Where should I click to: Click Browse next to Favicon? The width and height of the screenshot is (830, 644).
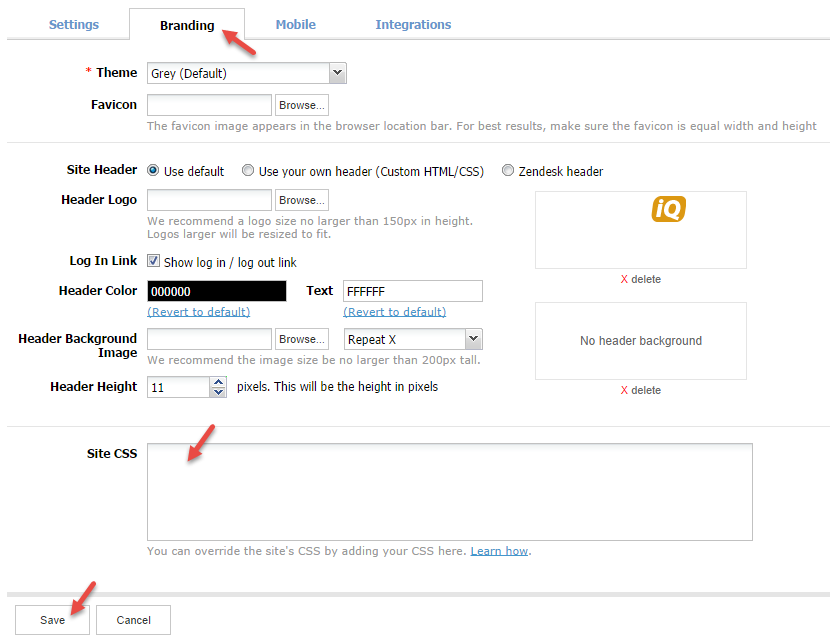click(x=301, y=104)
